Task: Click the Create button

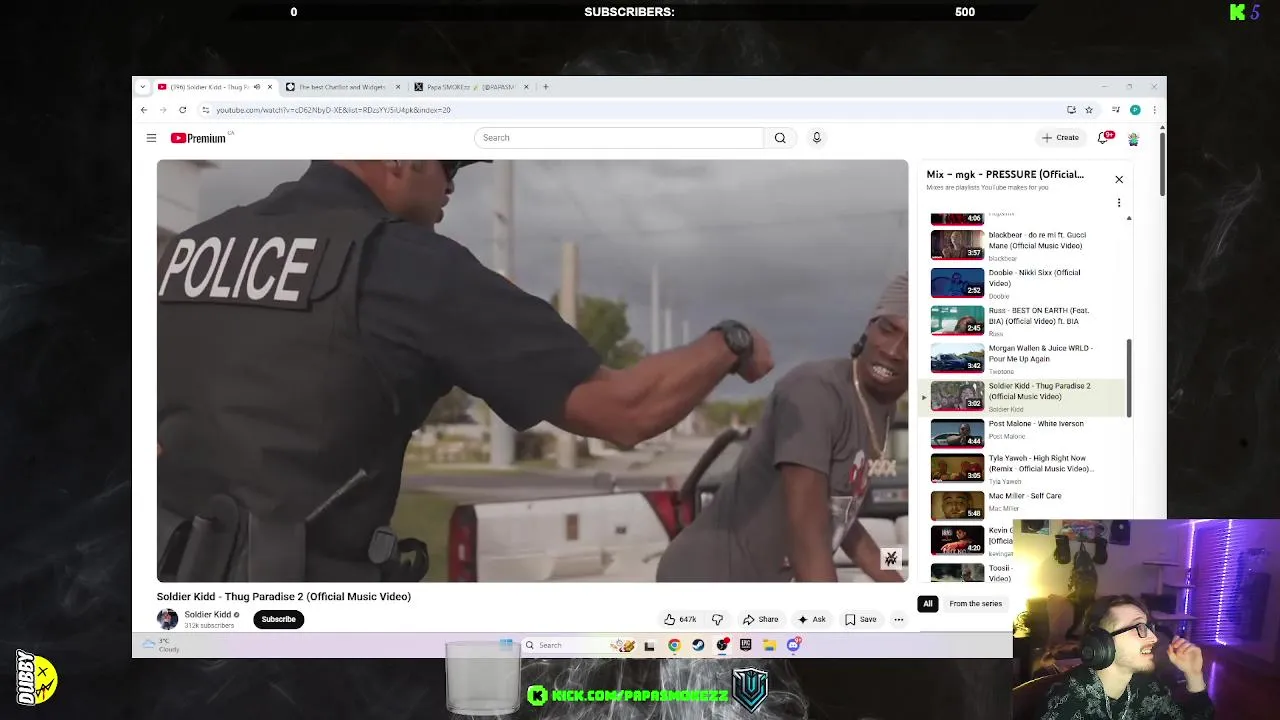Action: pyautogui.click(x=1061, y=138)
